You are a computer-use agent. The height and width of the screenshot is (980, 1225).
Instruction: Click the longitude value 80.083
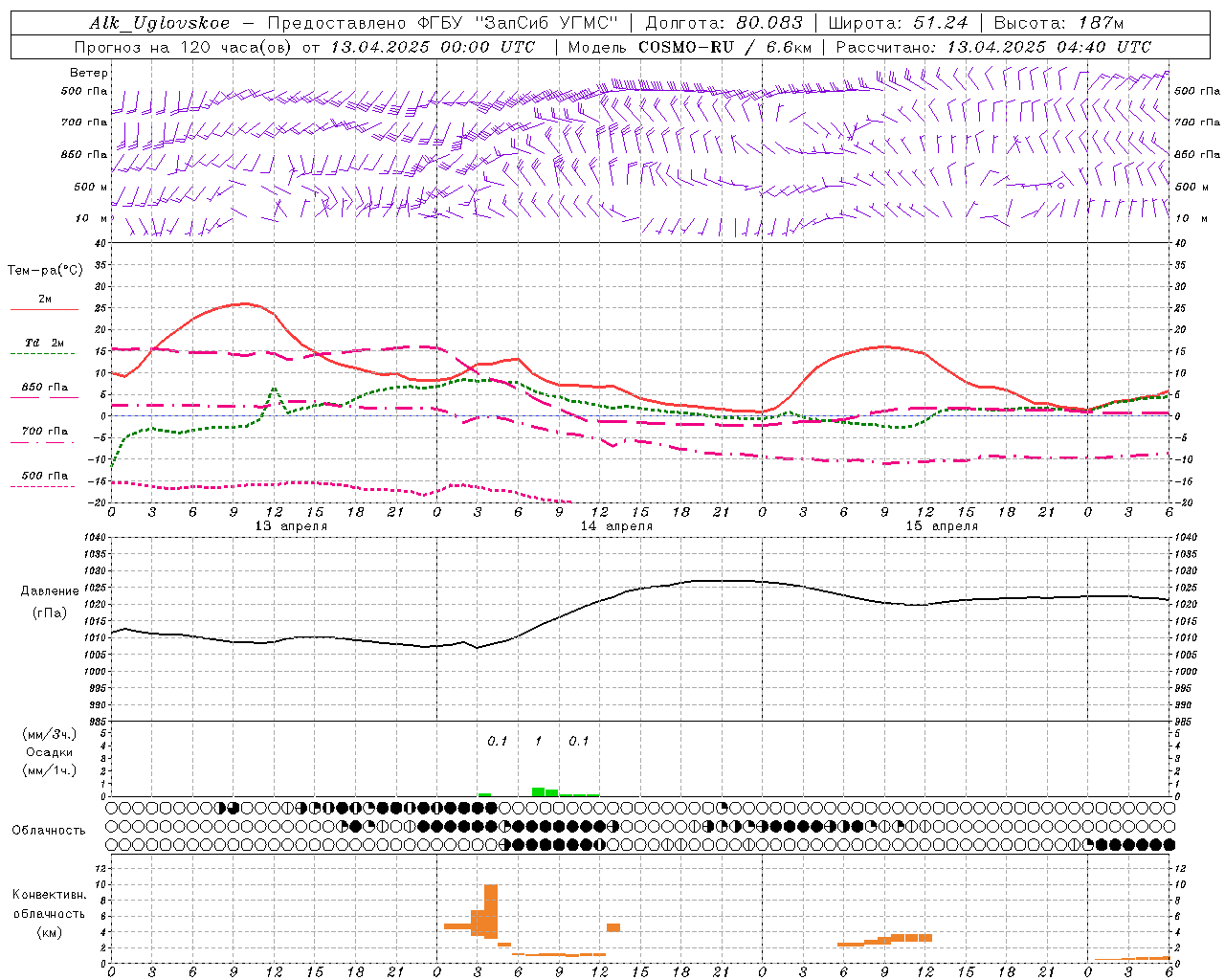click(x=768, y=23)
